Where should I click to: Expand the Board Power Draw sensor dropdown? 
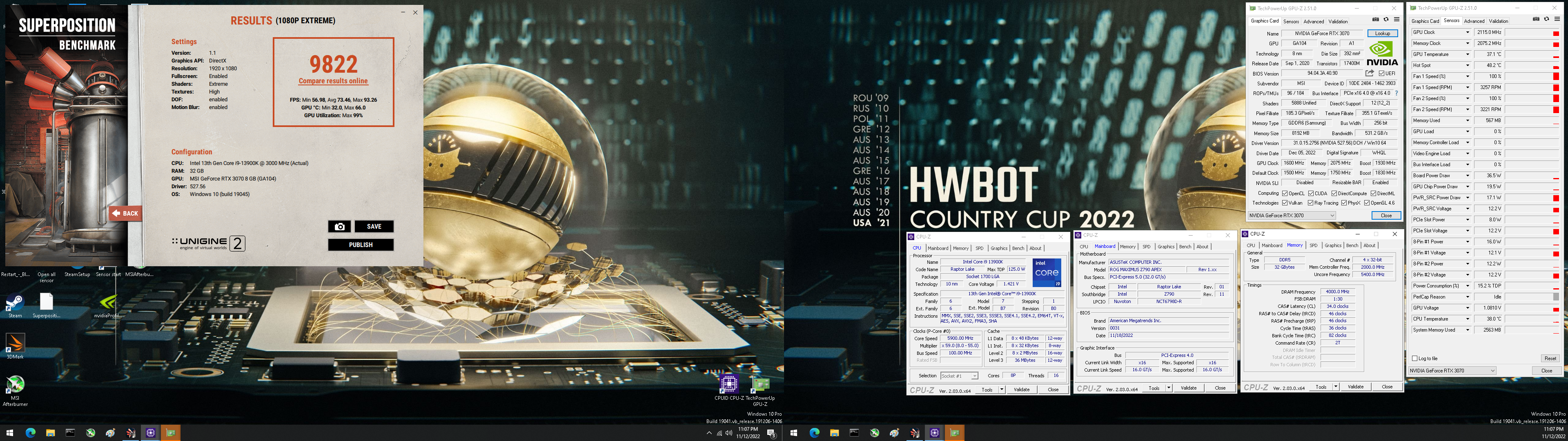click(1467, 176)
